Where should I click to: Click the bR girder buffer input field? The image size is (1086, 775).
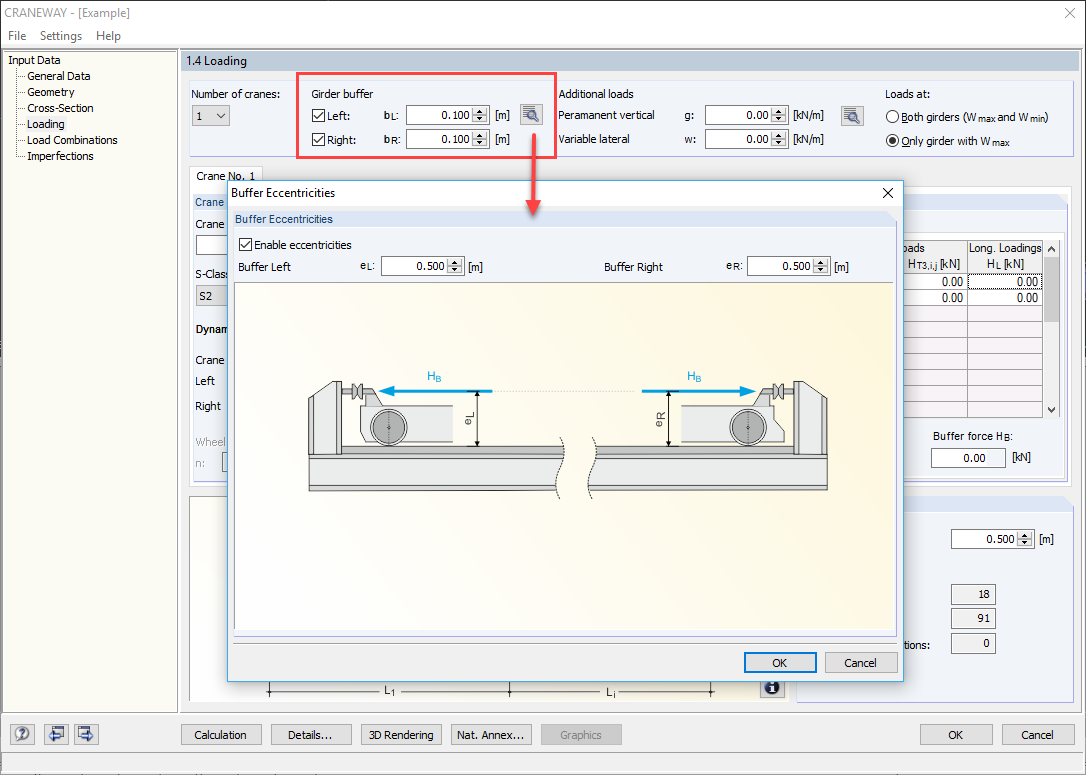click(439, 139)
